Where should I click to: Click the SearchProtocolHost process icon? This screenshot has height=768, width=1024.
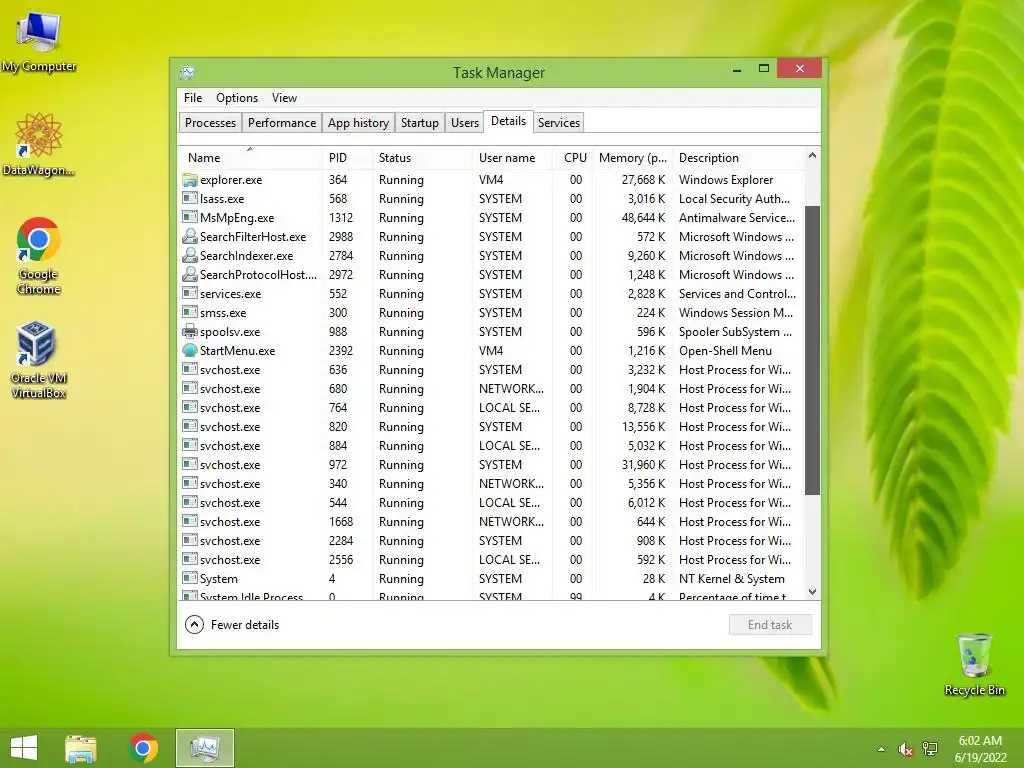pos(189,274)
